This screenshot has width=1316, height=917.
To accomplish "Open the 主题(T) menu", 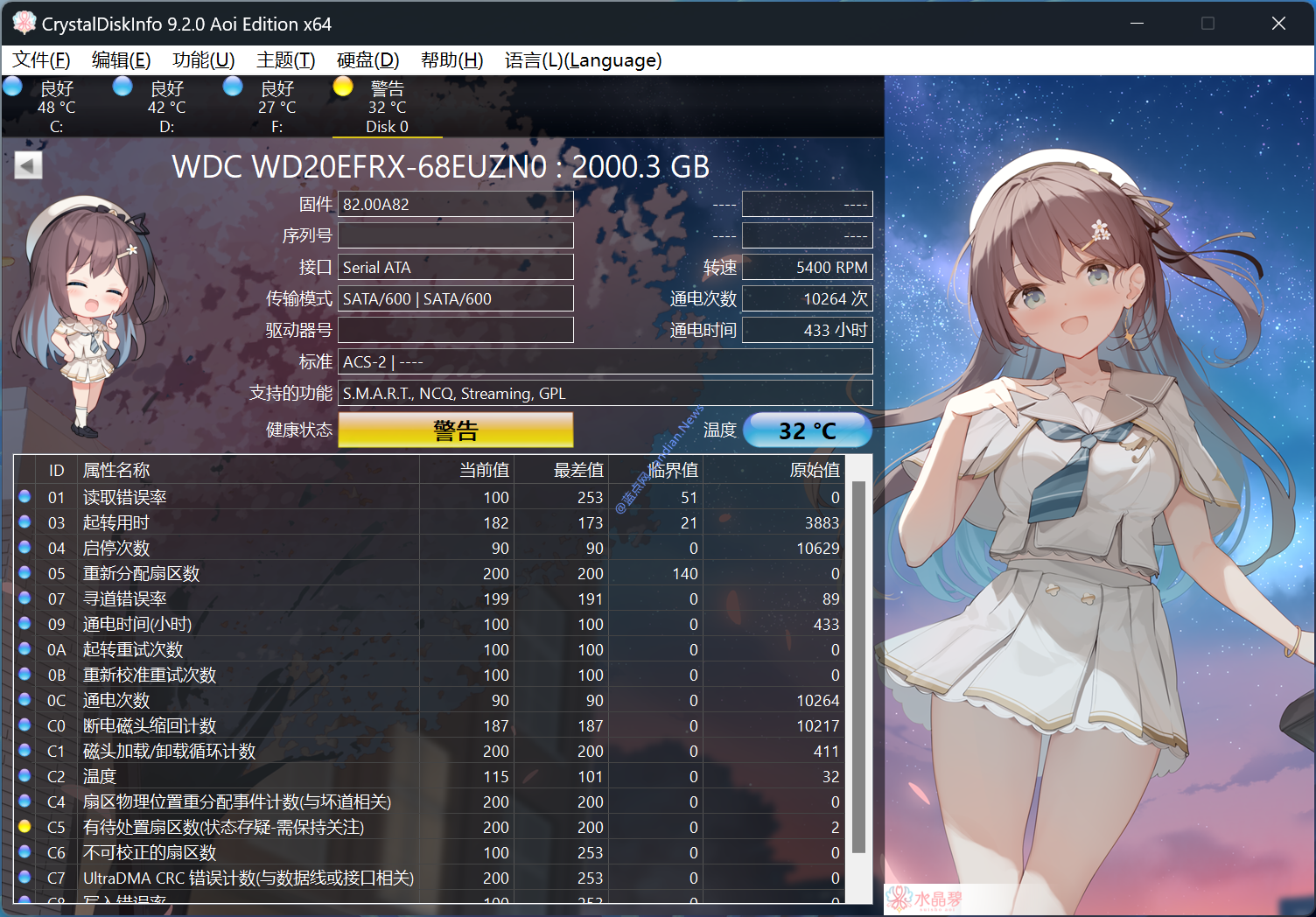I will tap(285, 60).
